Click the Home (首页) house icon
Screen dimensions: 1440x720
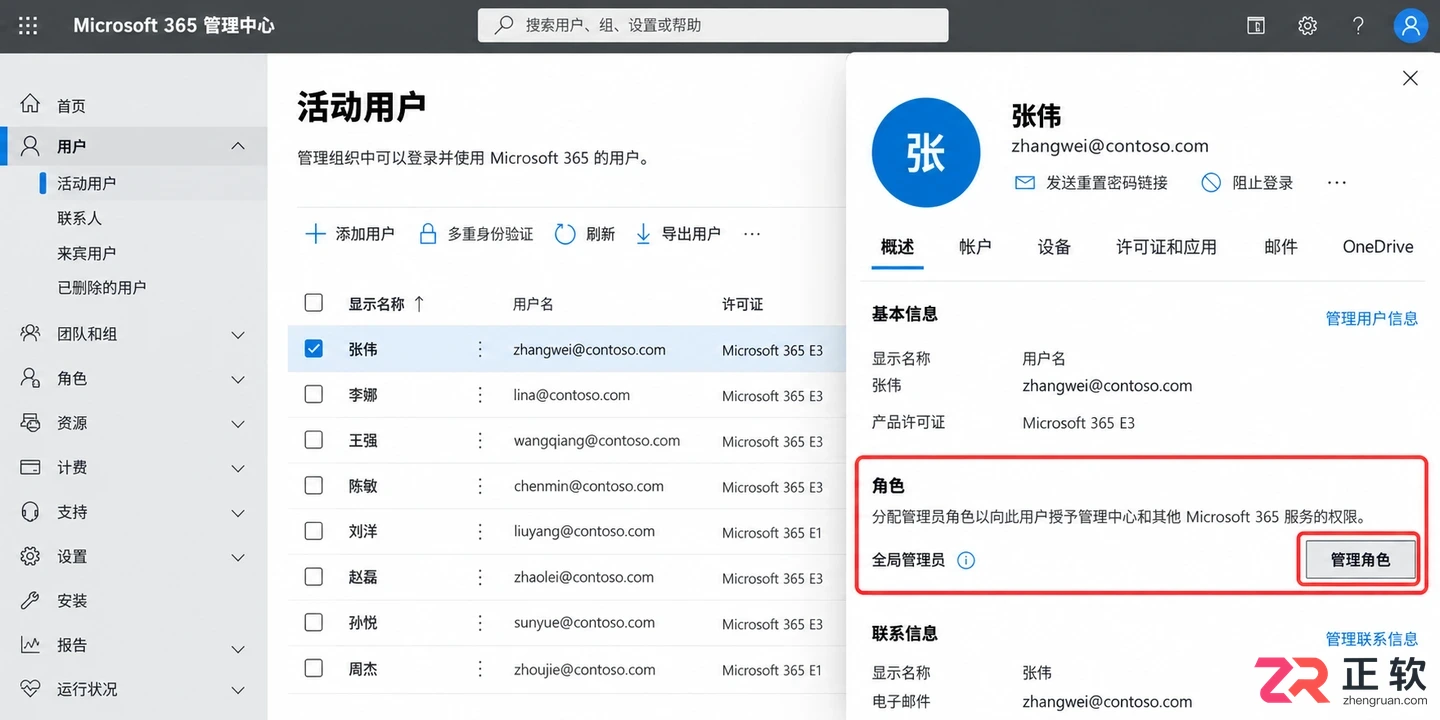click(30, 104)
